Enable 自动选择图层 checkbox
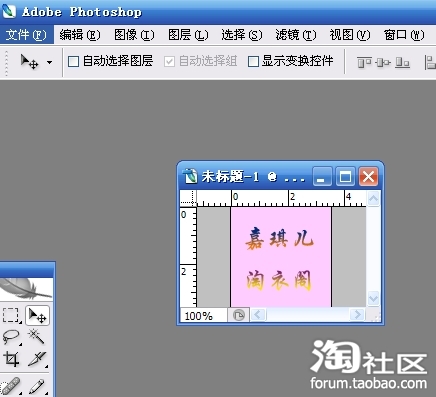This screenshot has width=436, height=397. (73, 62)
